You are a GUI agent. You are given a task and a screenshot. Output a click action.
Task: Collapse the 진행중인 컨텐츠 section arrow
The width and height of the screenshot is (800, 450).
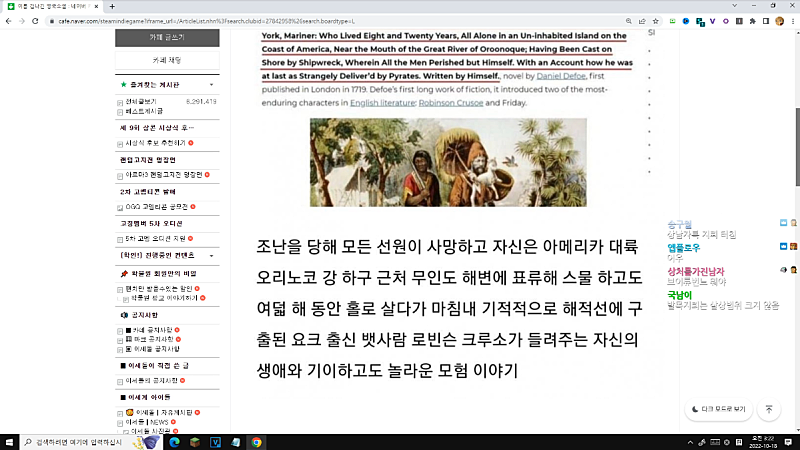click(213, 255)
